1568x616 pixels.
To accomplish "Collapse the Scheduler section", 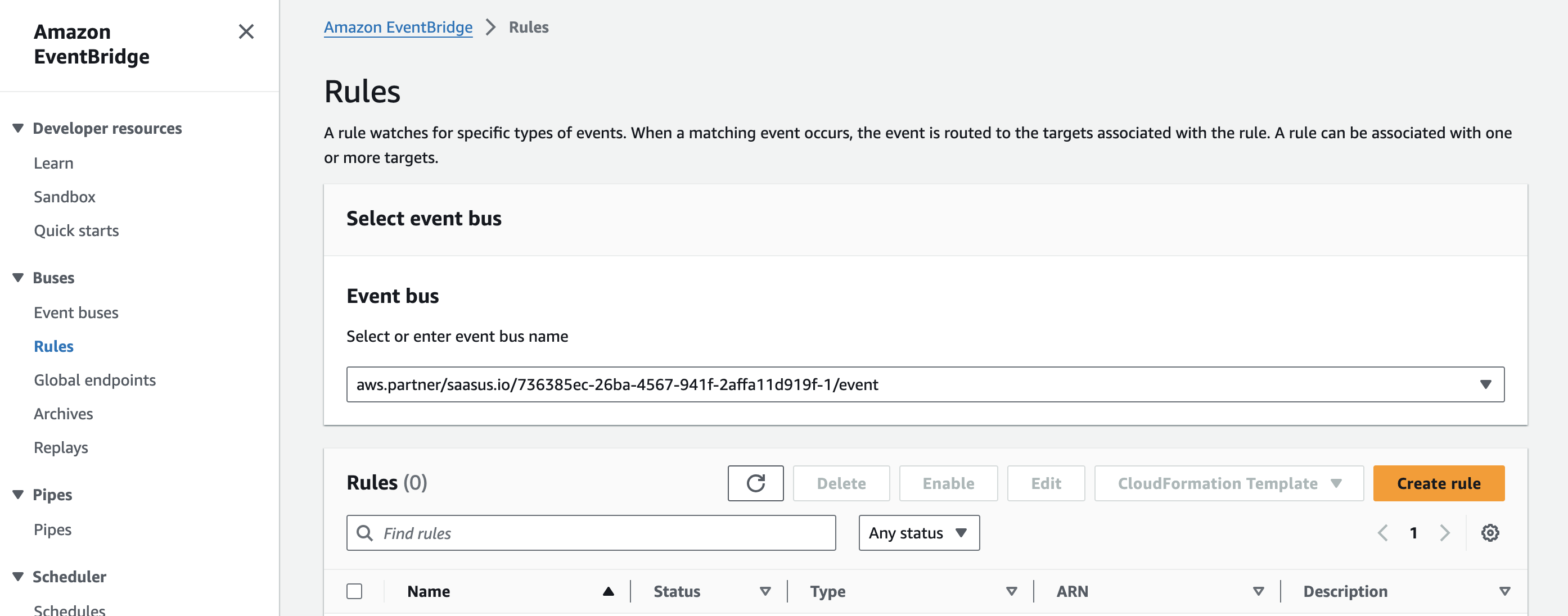I will (18, 577).
